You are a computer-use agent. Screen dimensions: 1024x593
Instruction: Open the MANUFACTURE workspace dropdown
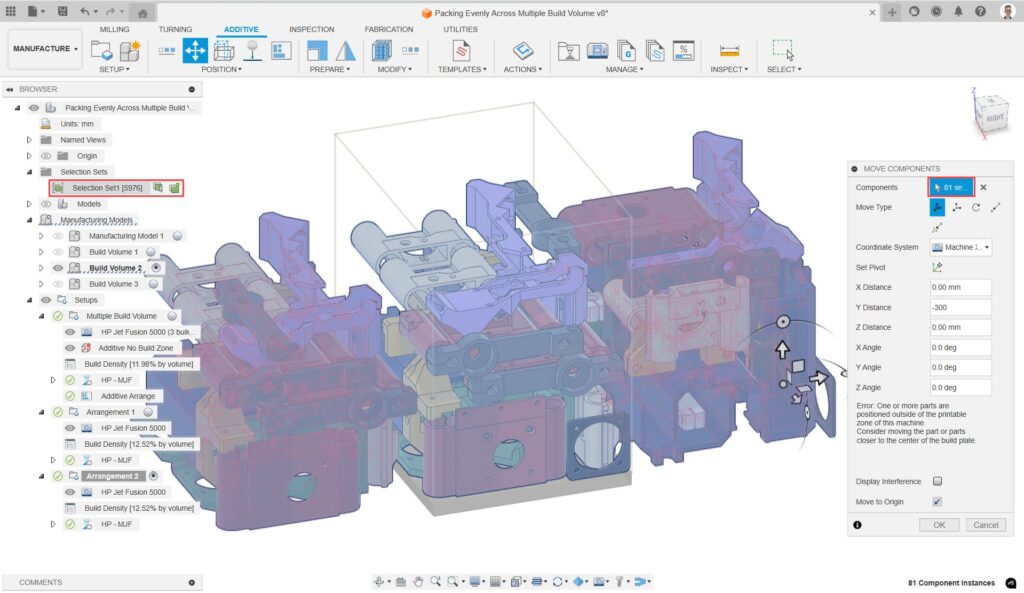[x=44, y=49]
